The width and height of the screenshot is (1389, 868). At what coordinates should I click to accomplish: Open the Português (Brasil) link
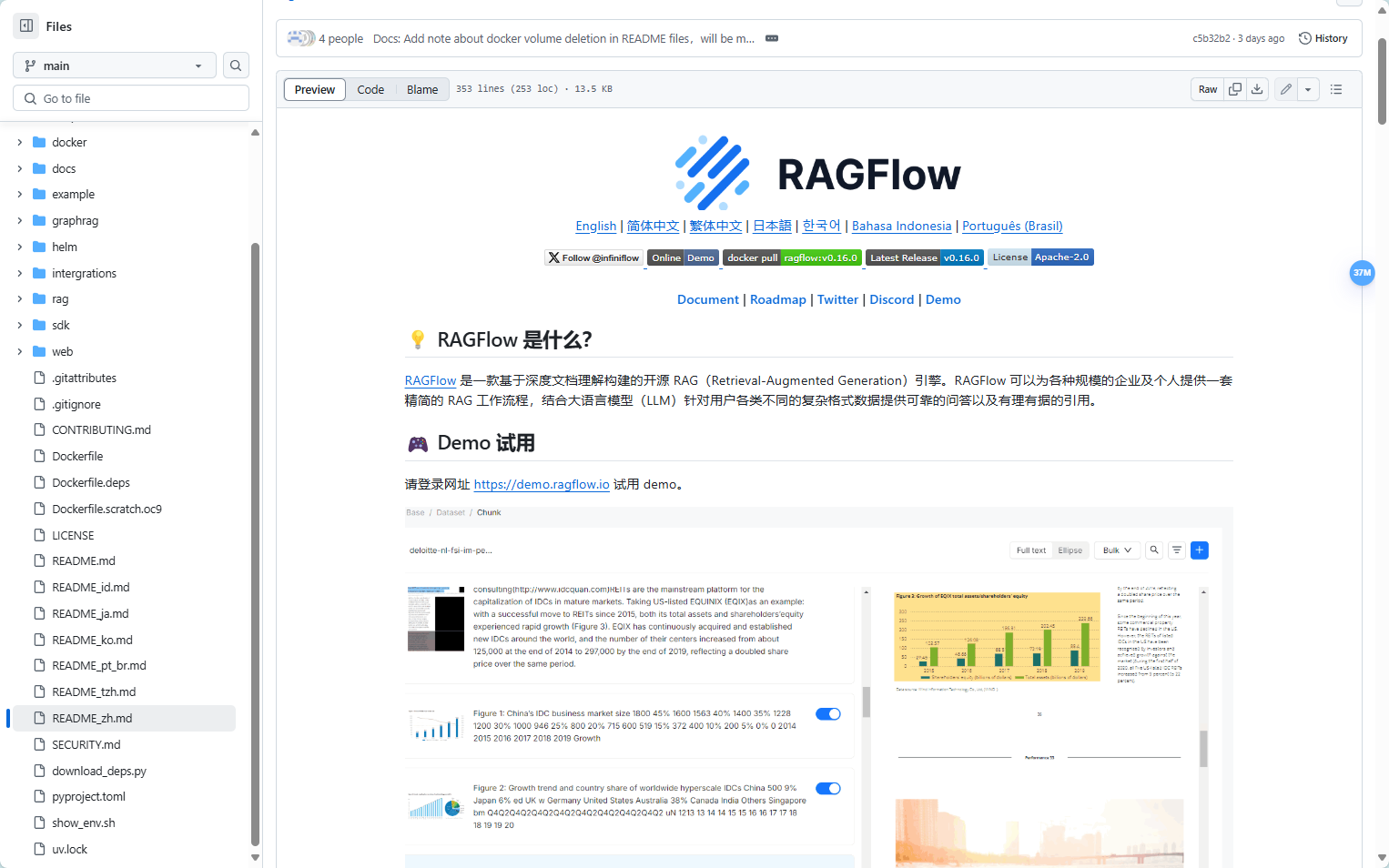coord(1012,226)
